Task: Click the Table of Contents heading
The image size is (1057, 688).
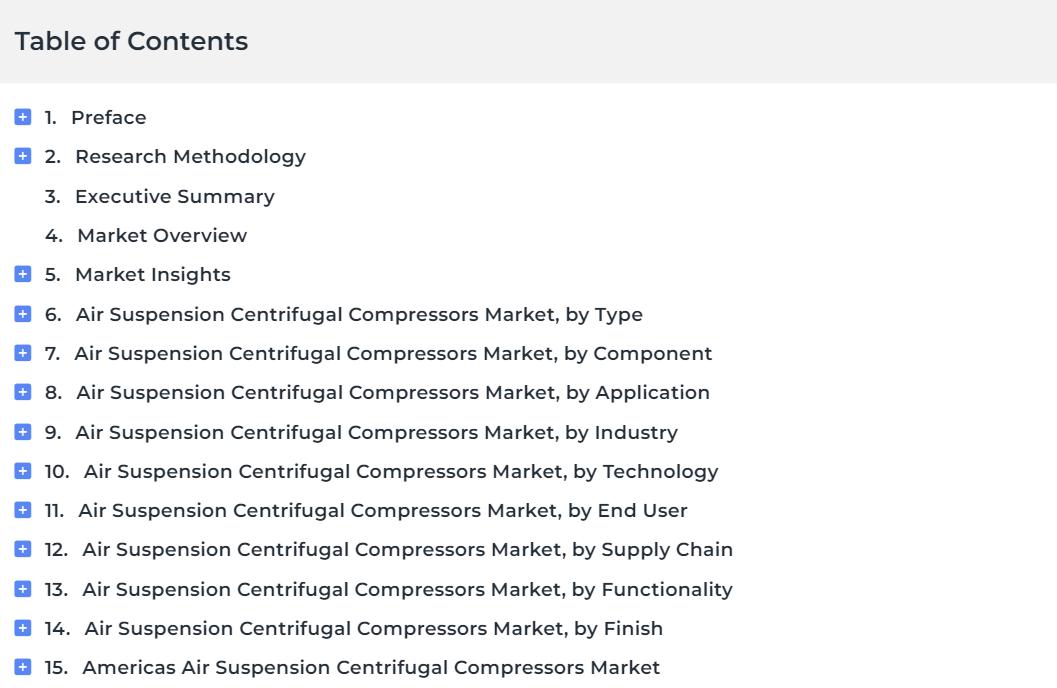Action: [x=131, y=41]
